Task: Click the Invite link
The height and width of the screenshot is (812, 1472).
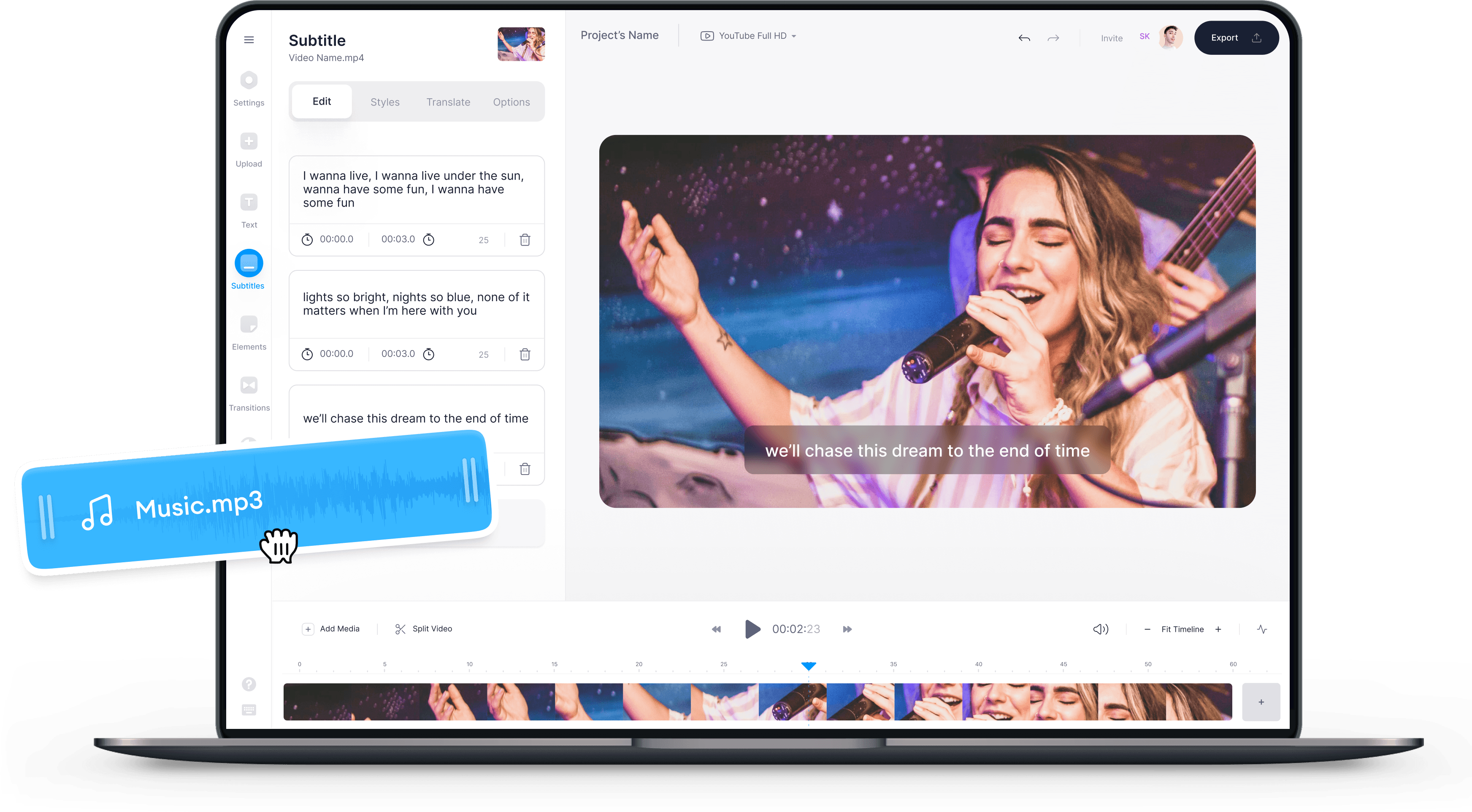Action: tap(1112, 38)
